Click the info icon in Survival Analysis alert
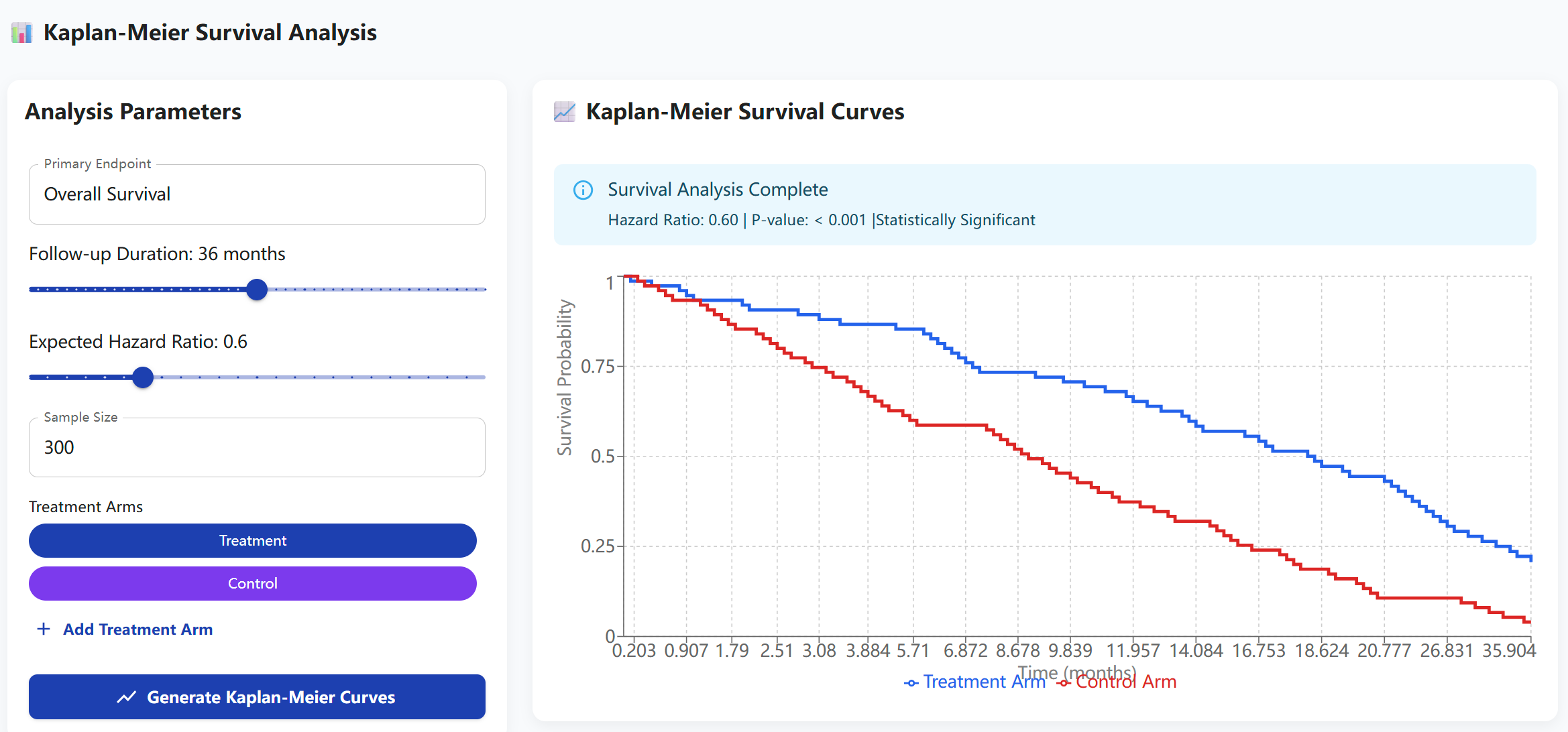 coord(583,190)
